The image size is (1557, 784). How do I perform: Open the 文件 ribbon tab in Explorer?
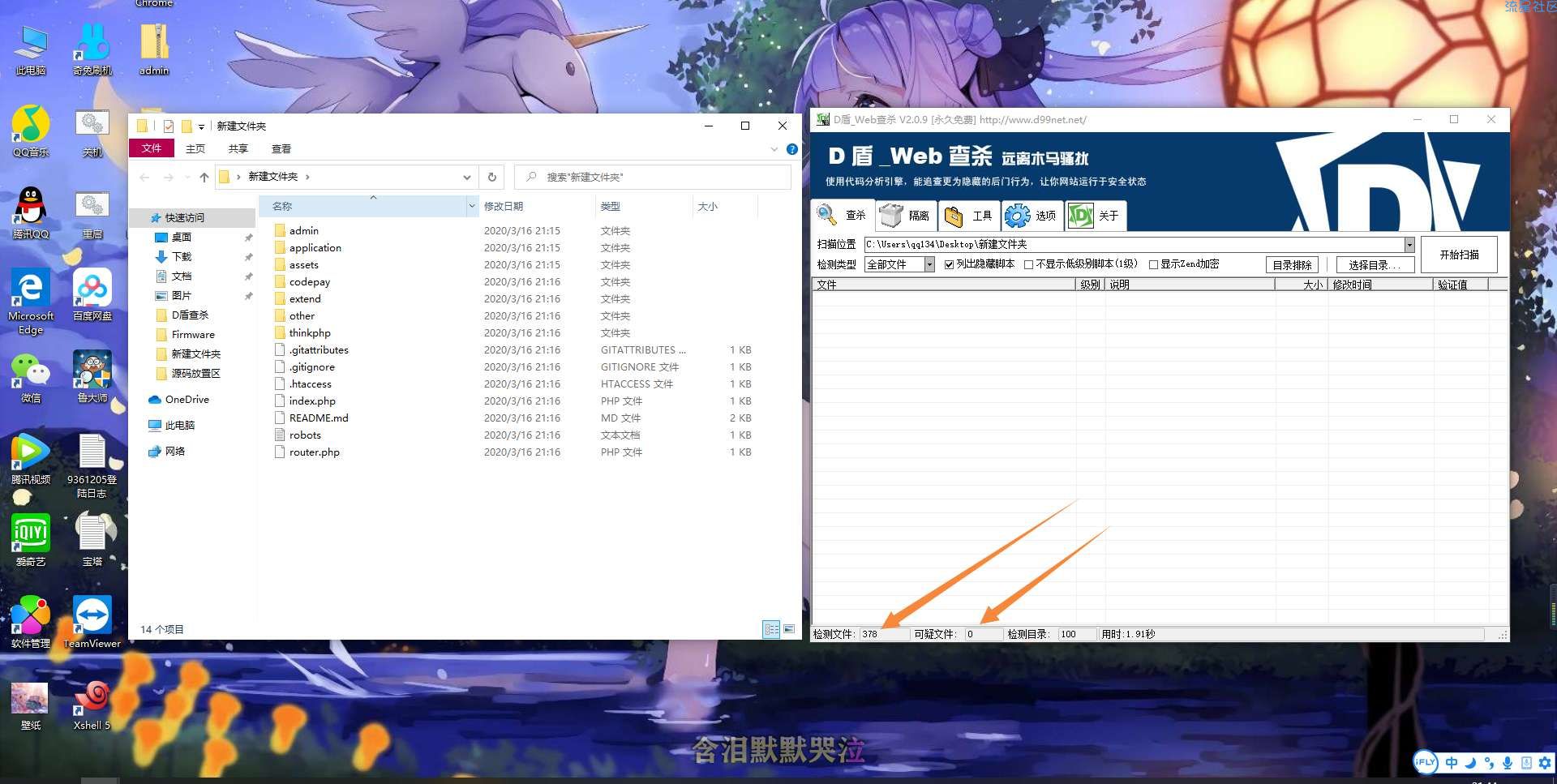(x=152, y=148)
